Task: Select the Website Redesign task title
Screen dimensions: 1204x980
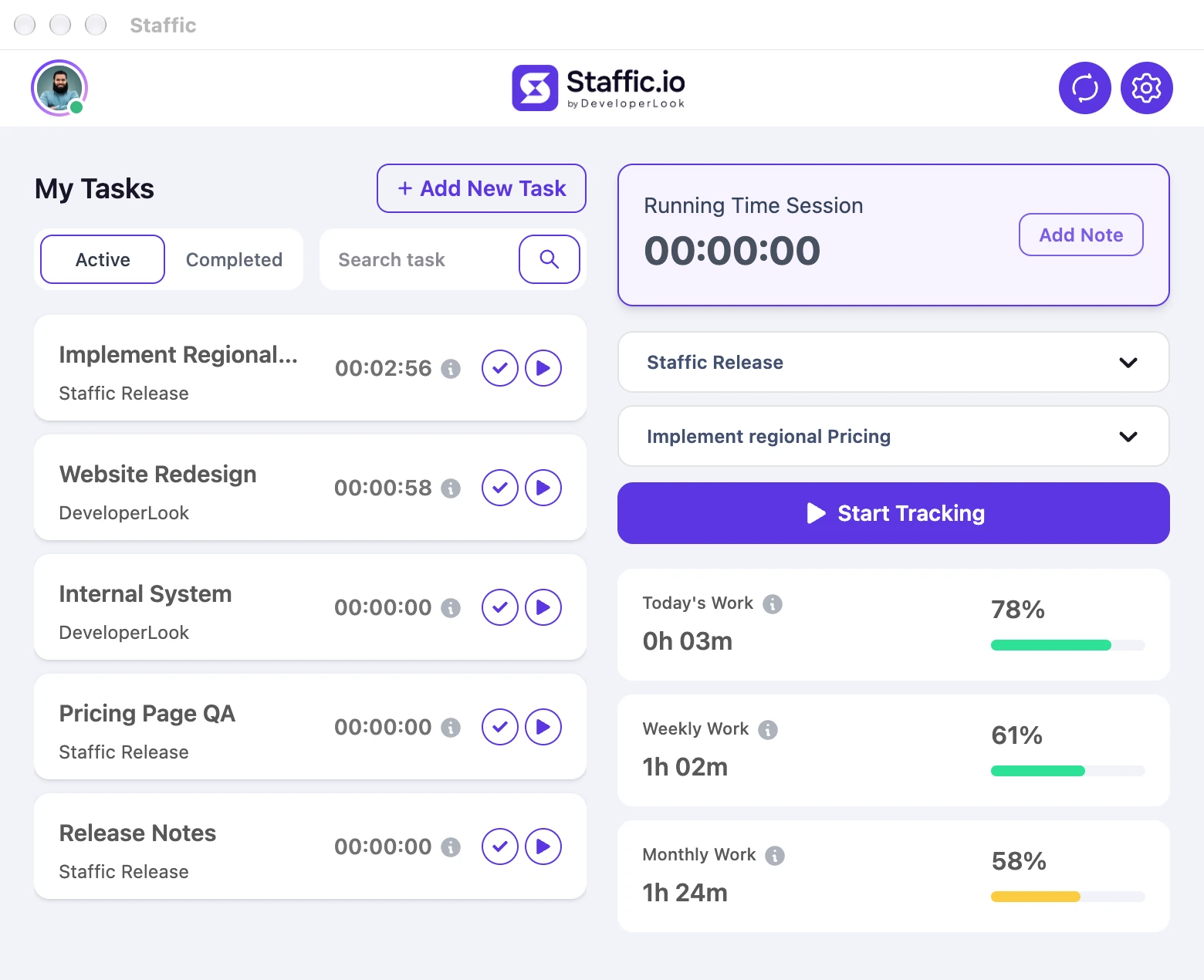Action: (x=158, y=474)
